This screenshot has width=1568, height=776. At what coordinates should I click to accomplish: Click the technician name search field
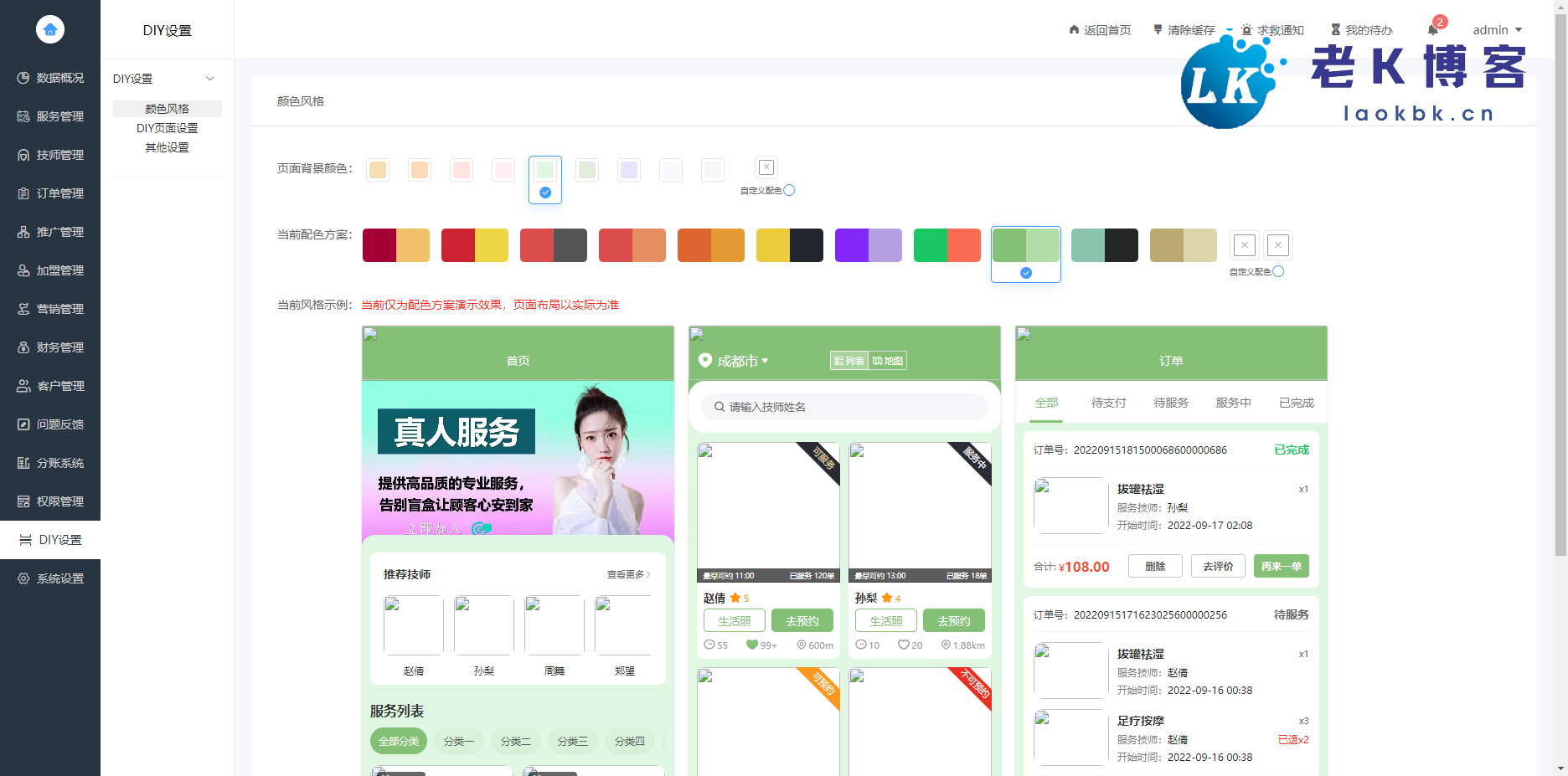coord(844,407)
